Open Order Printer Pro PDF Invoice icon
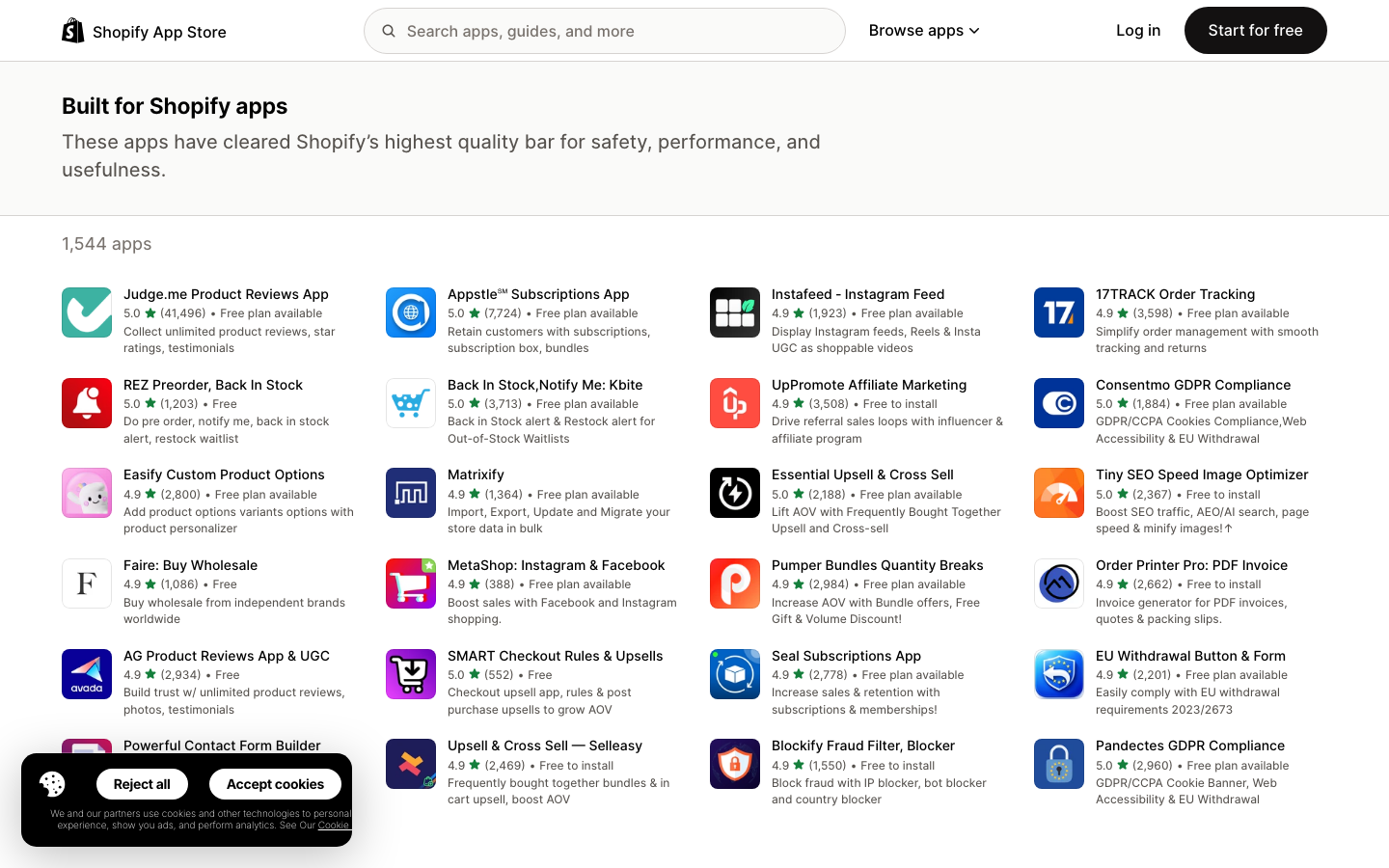The width and height of the screenshot is (1389, 868). click(1059, 583)
